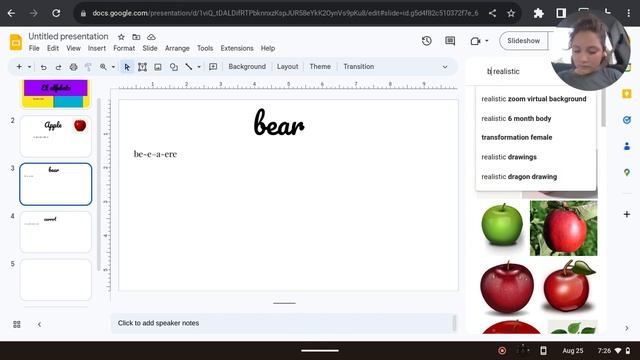
Task: Open Contacts in the side panel
Action: pos(627,146)
